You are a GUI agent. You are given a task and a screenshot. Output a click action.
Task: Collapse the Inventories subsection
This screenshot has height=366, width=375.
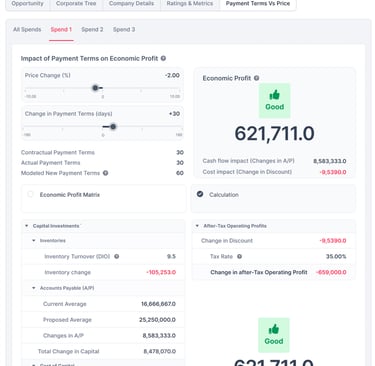[34, 241]
